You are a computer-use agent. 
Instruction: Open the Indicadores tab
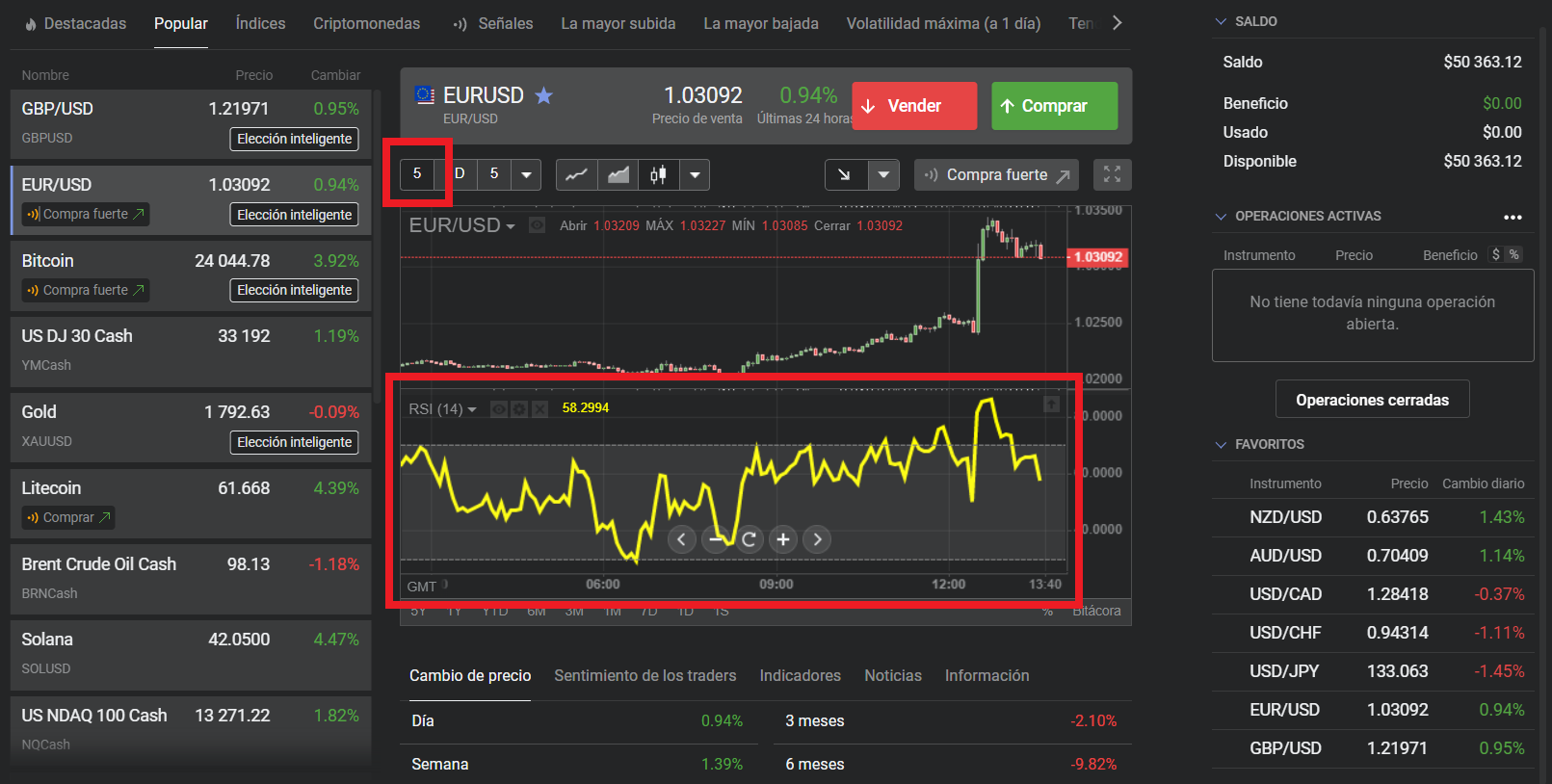800,676
